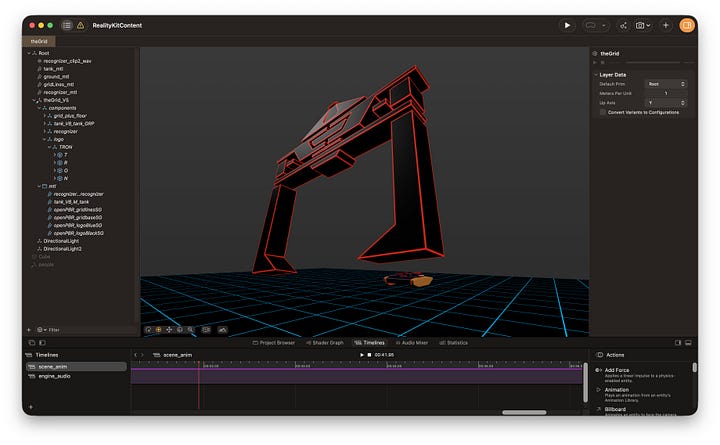Open the Up Axis Y dropdown
Image resolution: width=720 pixels, height=445 pixels.
[x=666, y=102]
